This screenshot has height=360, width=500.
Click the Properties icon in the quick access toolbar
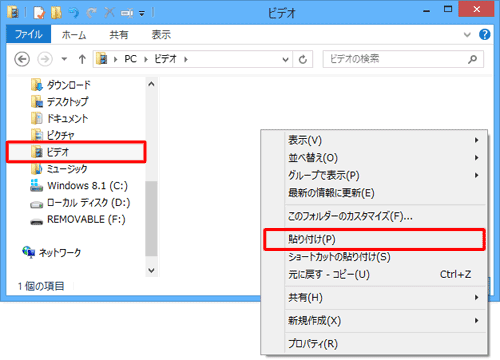coord(39,13)
